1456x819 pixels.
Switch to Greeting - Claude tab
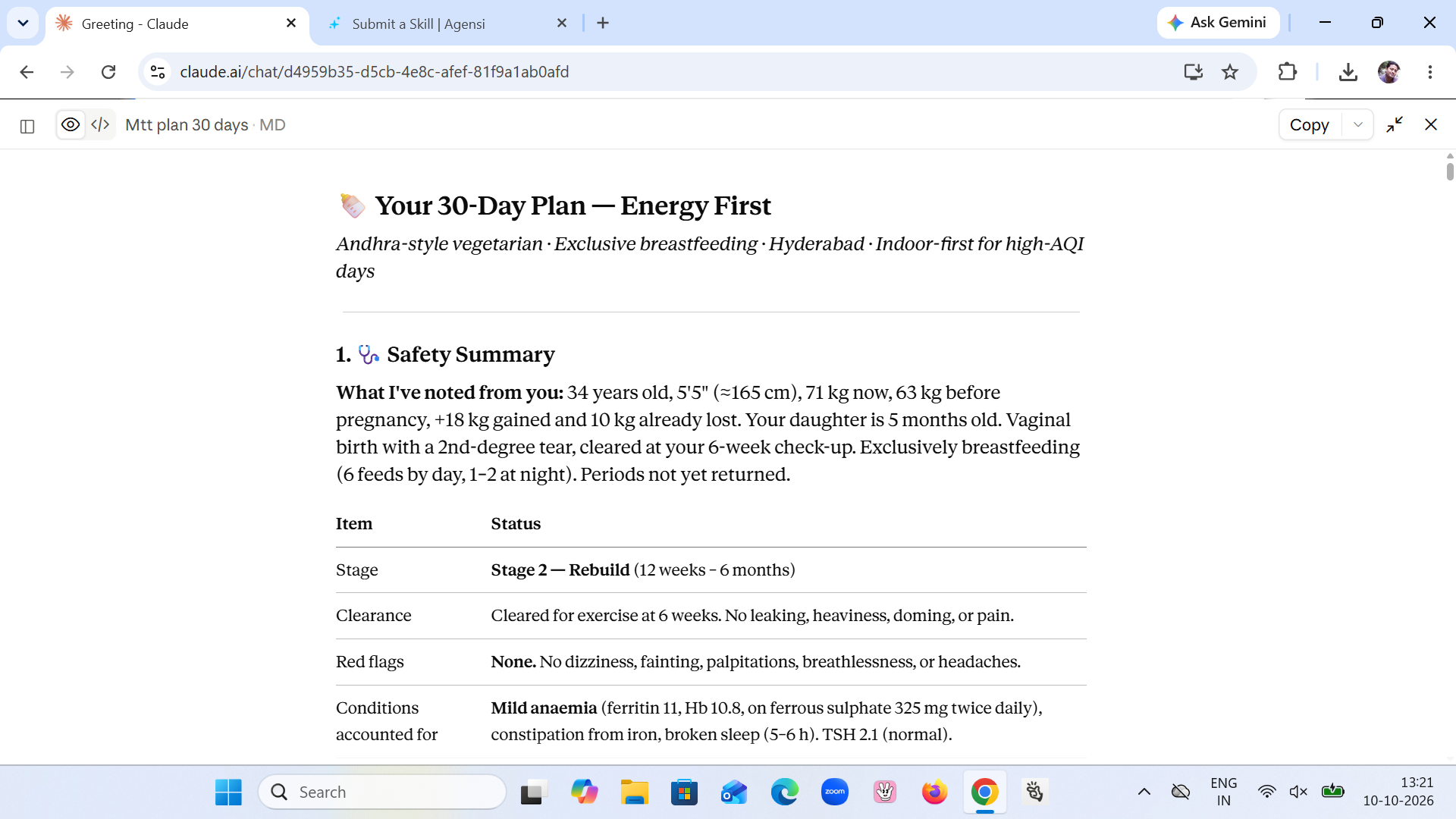pyautogui.click(x=177, y=24)
